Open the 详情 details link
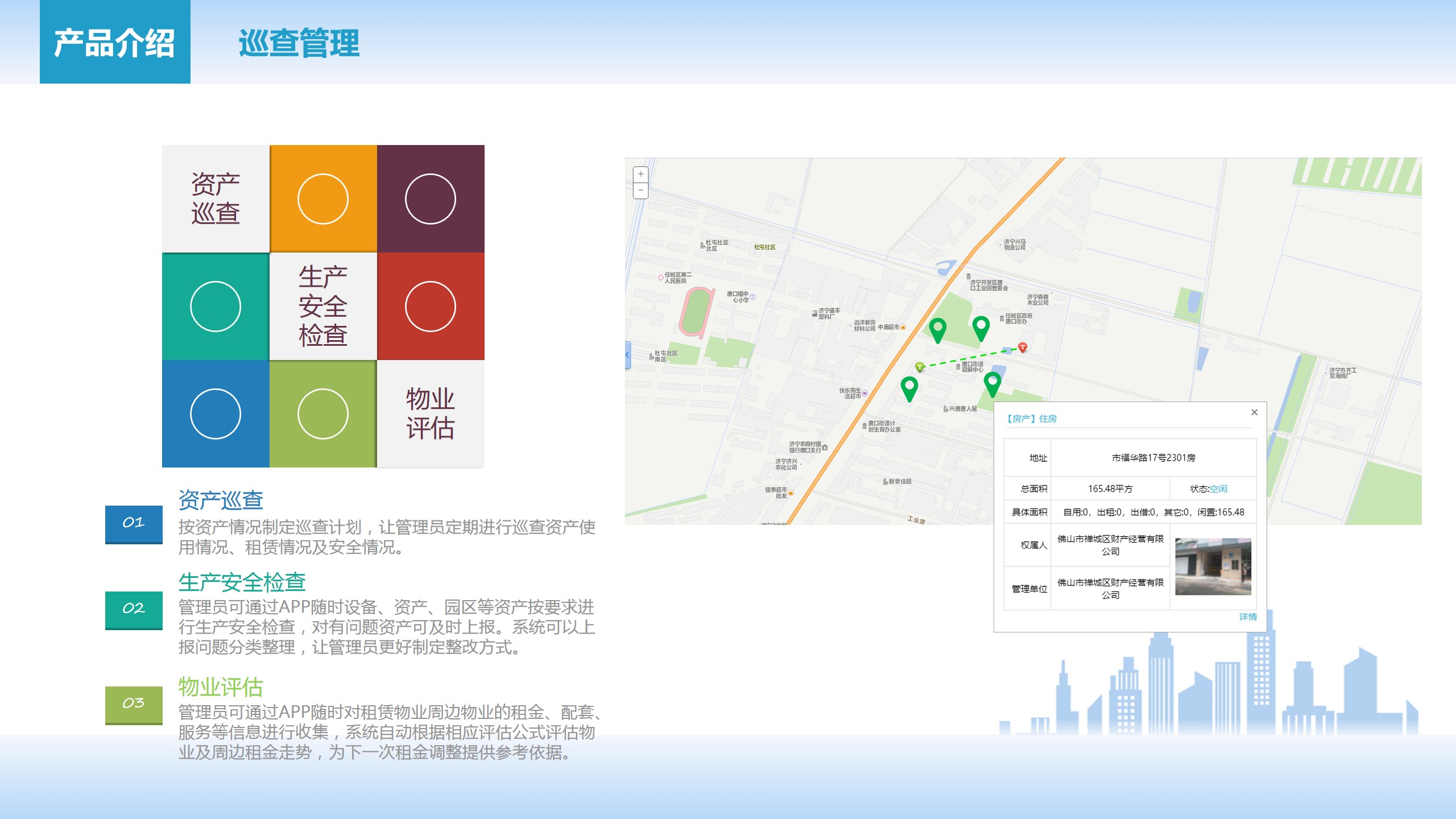This screenshot has width=1456, height=819. point(1248,617)
